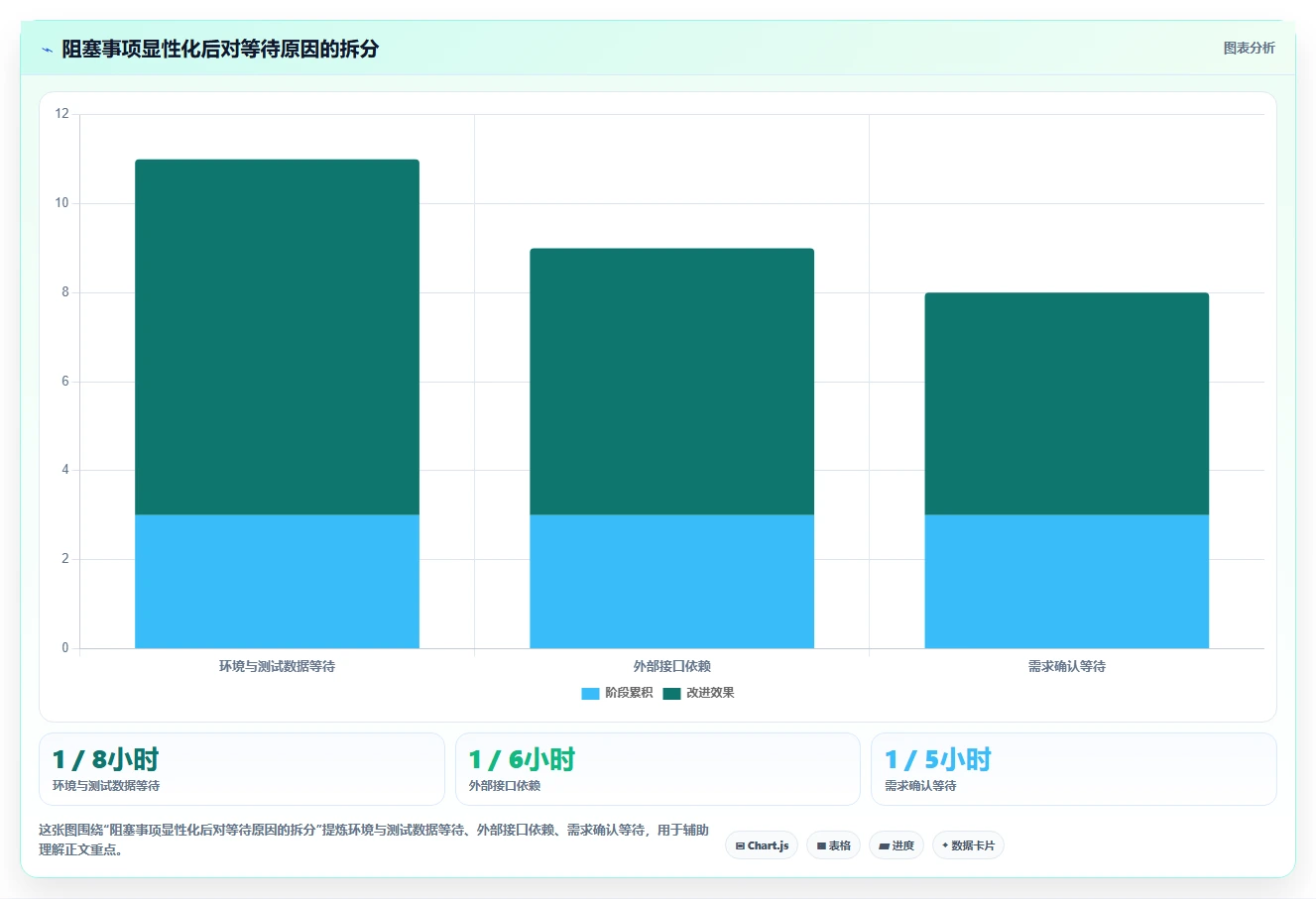Click the green segment of 外部接口依赖 bar

(x=671, y=382)
